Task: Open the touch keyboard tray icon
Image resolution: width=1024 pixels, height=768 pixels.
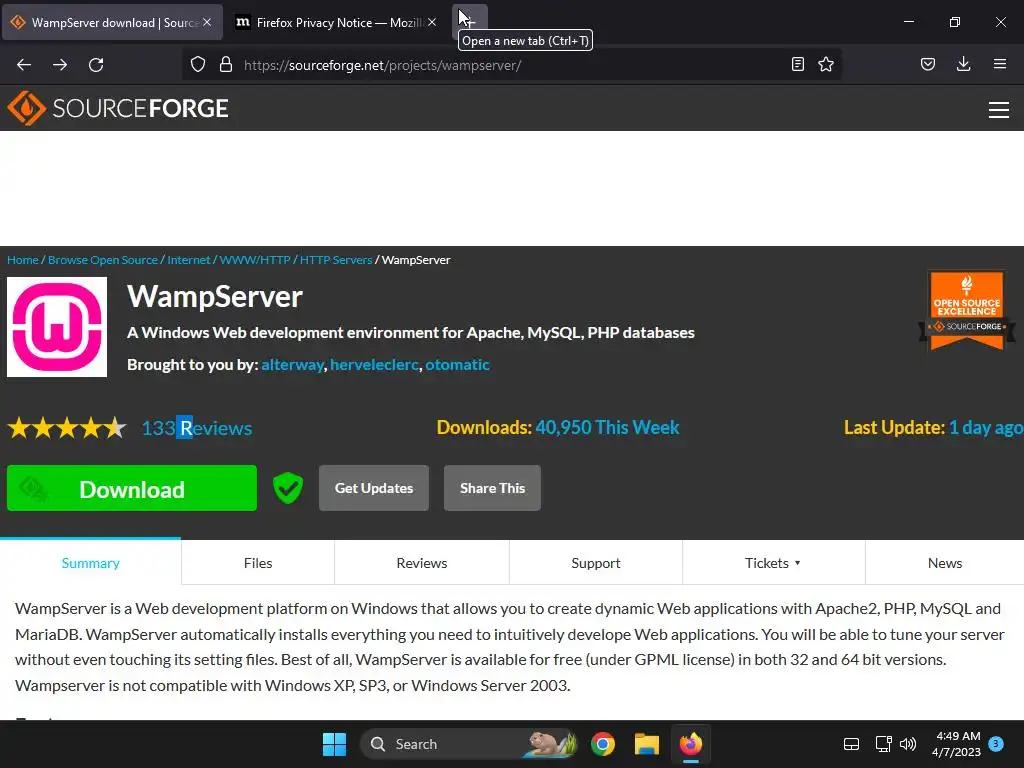Action: coord(851,744)
